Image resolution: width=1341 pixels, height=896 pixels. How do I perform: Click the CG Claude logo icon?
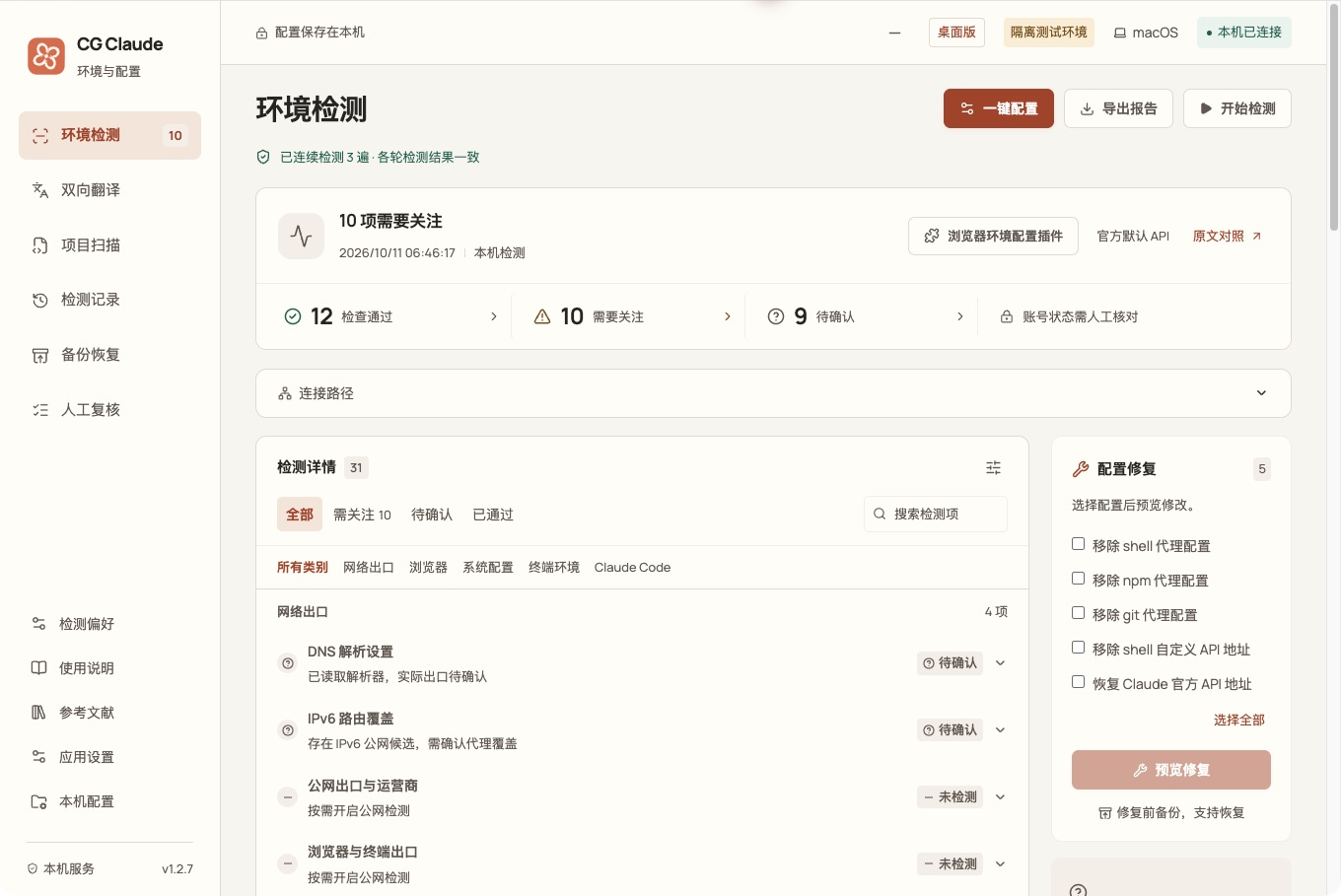46,56
